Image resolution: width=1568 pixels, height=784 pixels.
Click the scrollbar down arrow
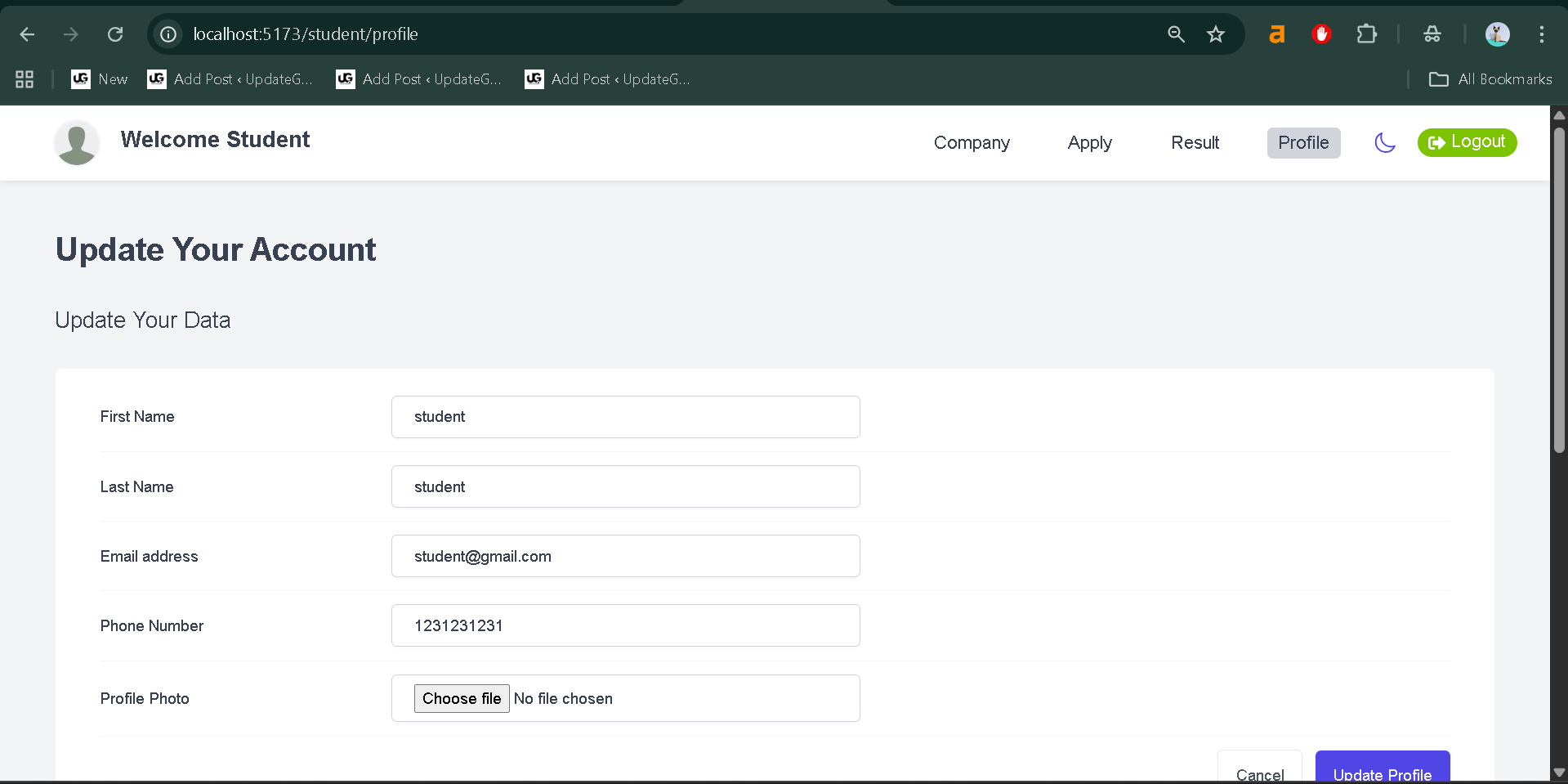pos(1558,773)
